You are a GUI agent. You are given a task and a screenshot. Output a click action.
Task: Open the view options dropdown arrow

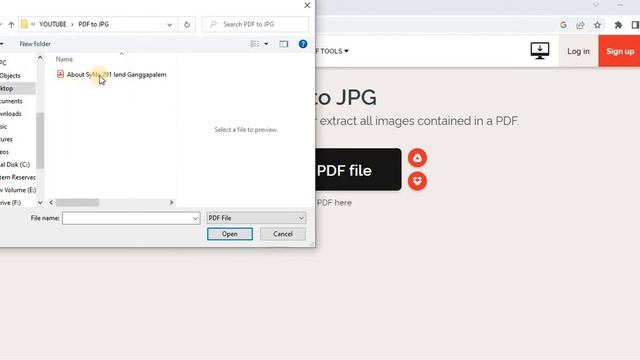click(266, 44)
